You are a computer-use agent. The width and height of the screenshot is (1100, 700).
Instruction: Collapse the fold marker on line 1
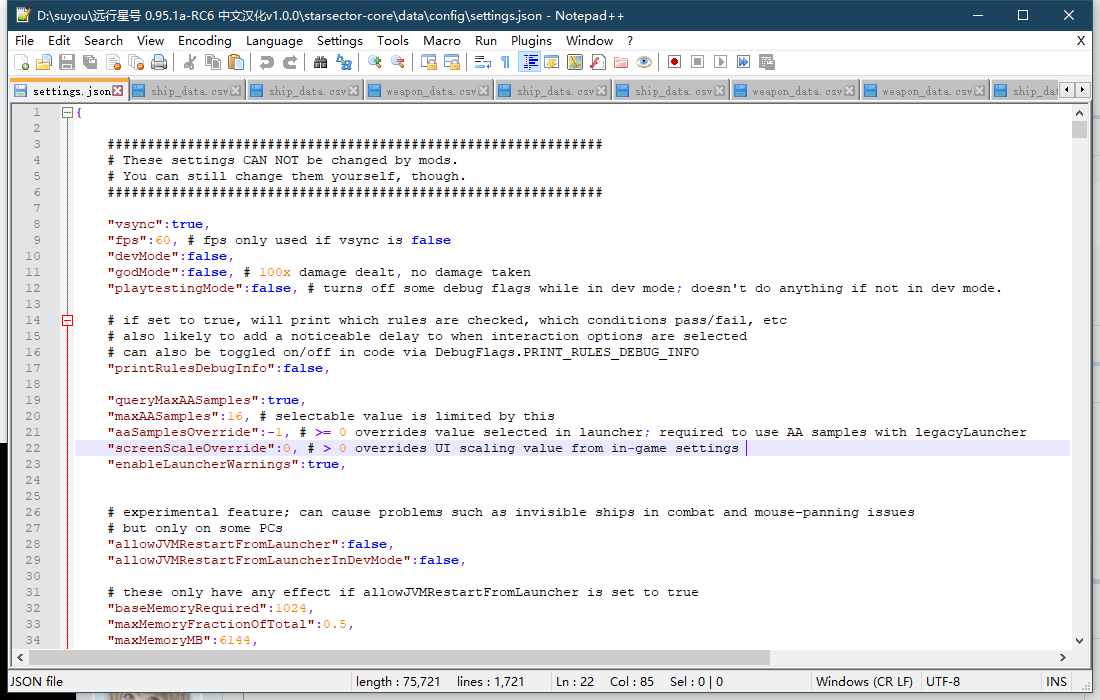(68, 113)
